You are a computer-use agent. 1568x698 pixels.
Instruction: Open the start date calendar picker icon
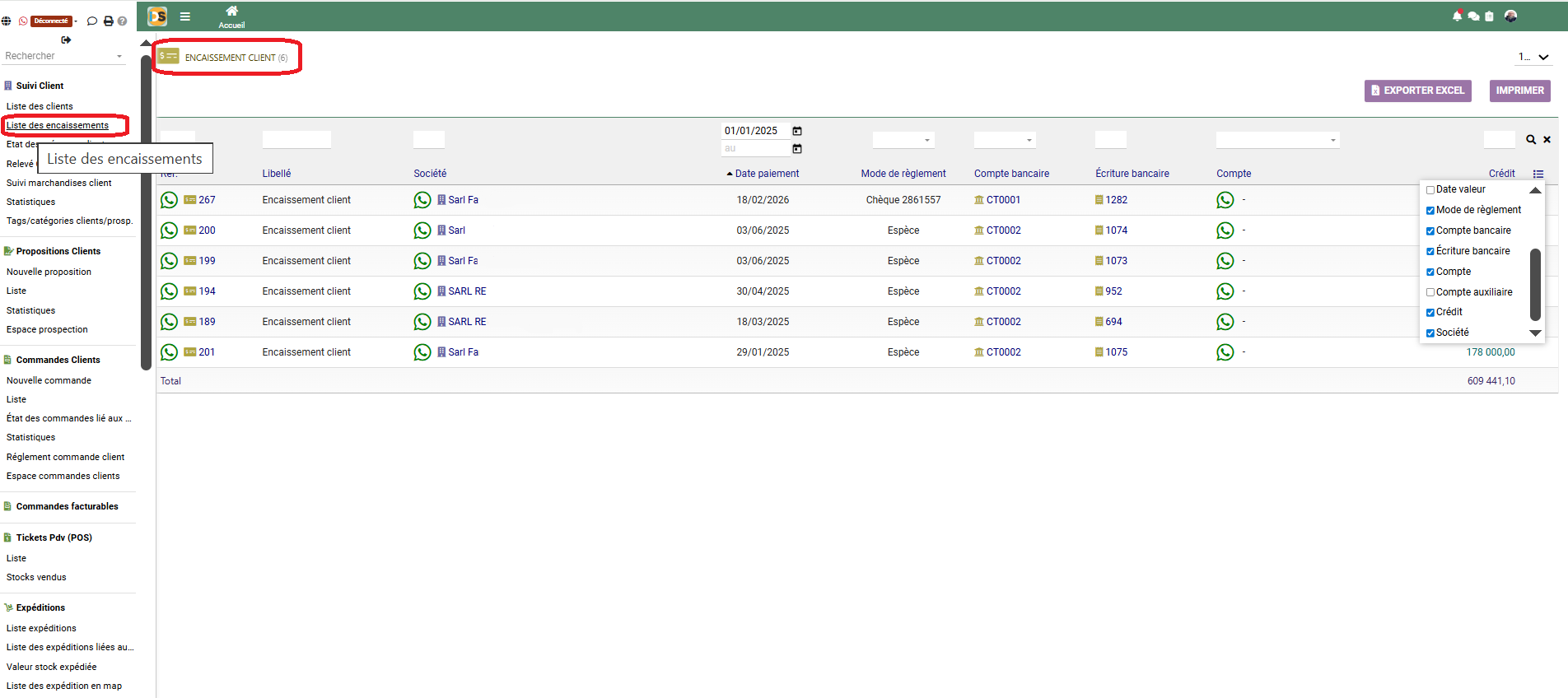point(796,131)
